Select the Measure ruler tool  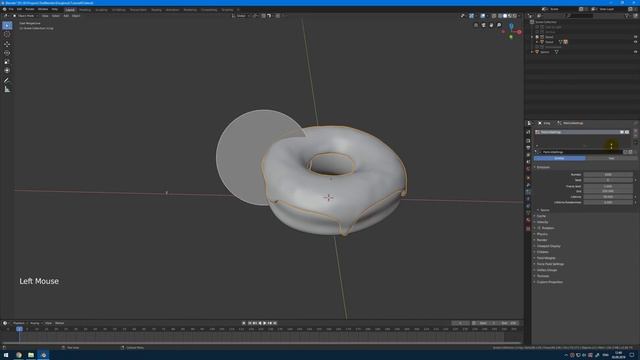coord(7,89)
